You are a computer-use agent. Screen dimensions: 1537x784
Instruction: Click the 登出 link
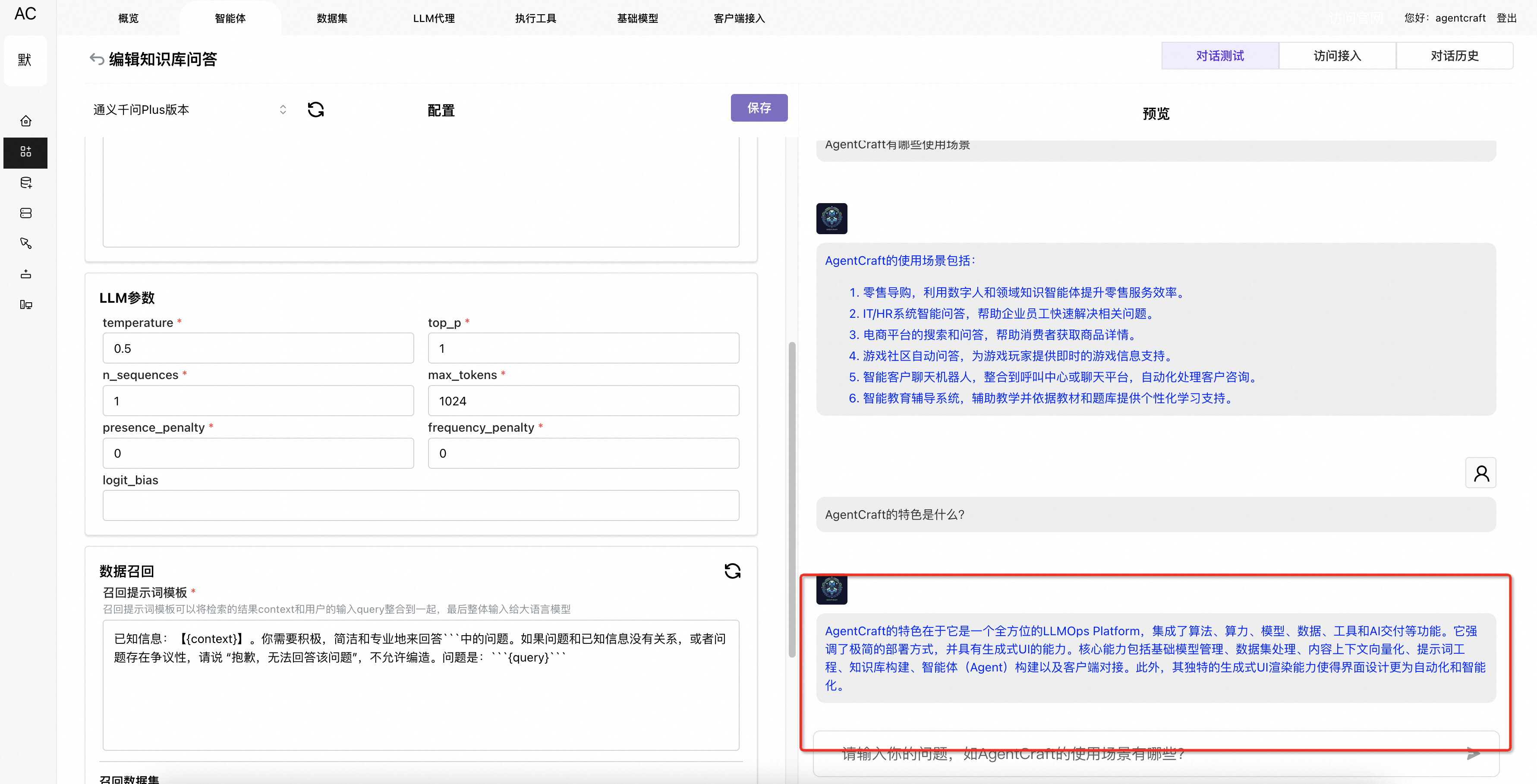click(1506, 18)
